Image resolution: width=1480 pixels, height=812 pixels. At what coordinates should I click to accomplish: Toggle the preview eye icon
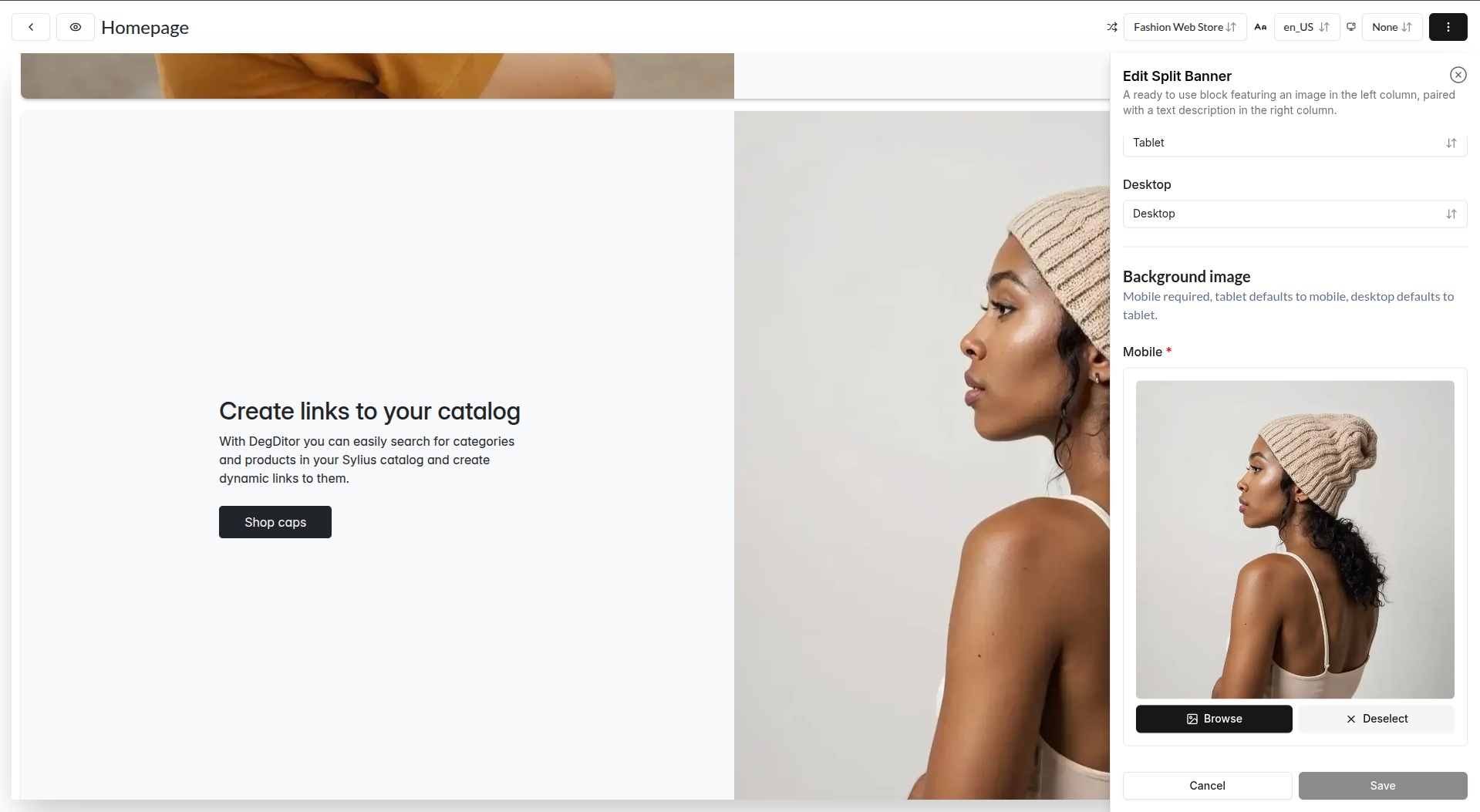(x=76, y=27)
